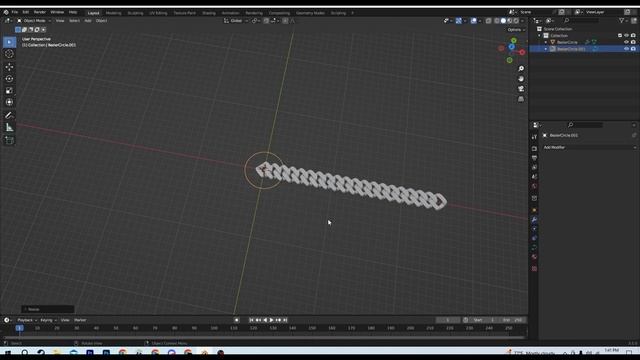
Task: Disable BezierCircle in renders camera icon
Action: click(633, 42)
